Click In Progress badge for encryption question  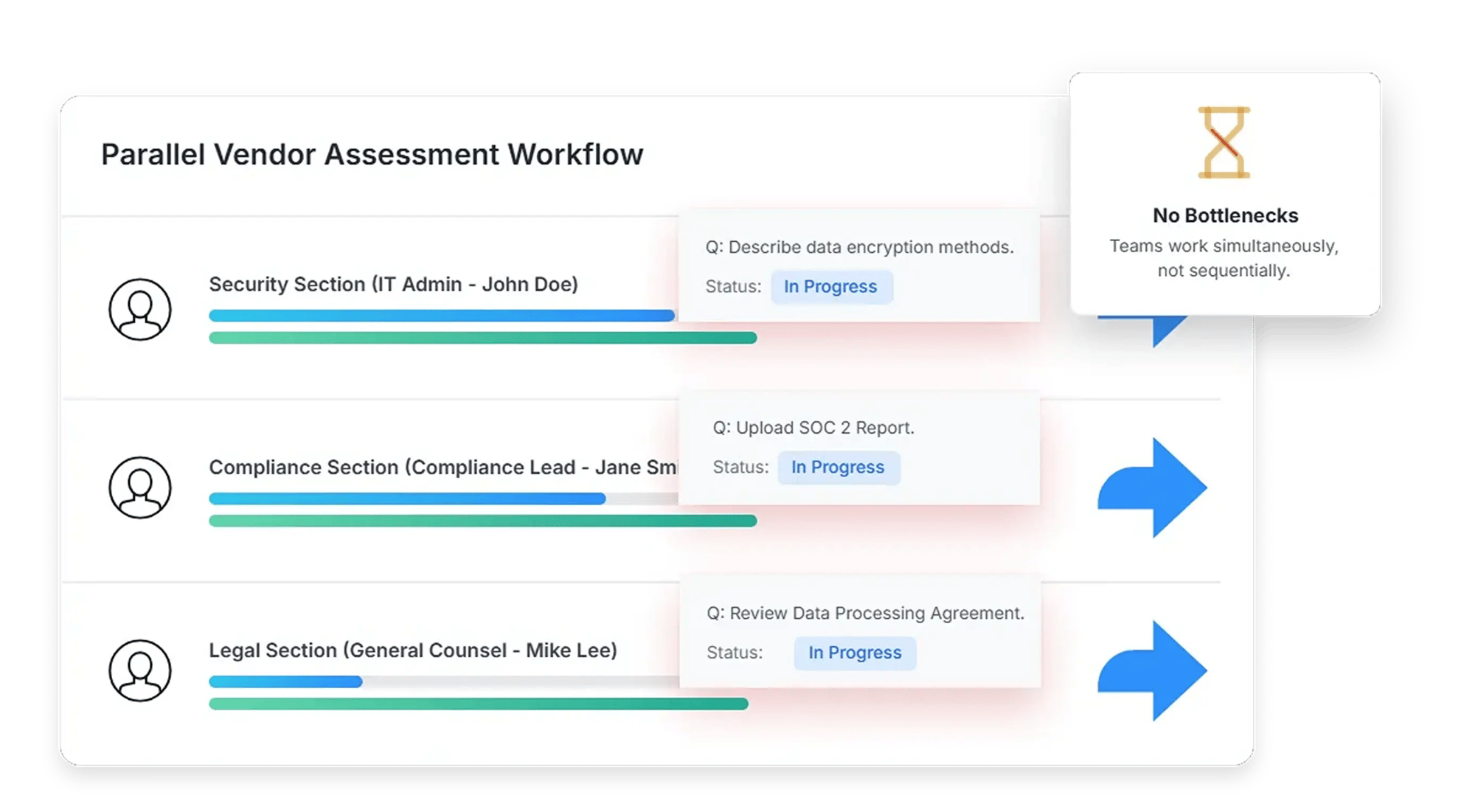coord(831,287)
